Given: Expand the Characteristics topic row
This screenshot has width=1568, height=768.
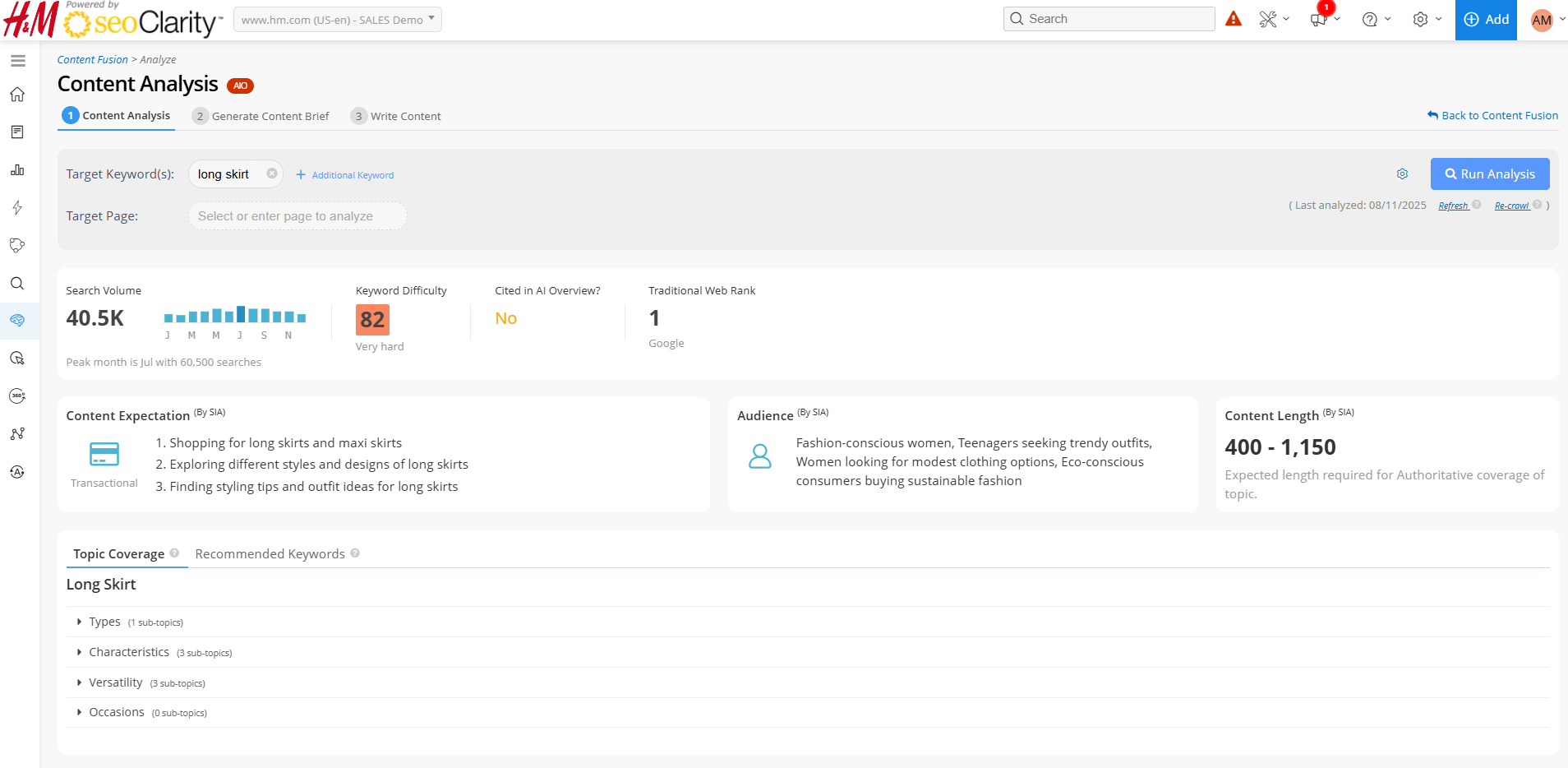Looking at the screenshot, I should 129,653.
